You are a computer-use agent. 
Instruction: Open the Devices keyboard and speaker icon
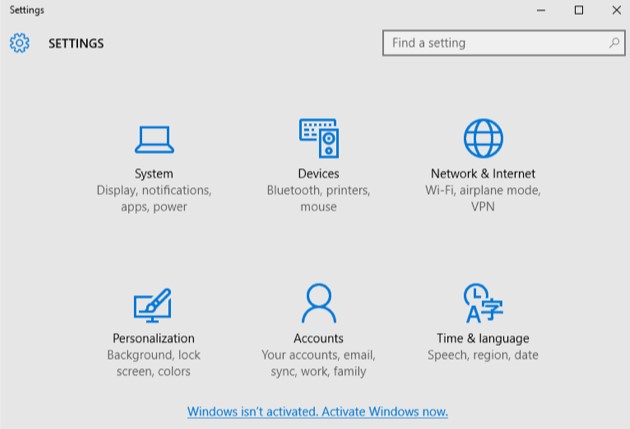coord(319,138)
